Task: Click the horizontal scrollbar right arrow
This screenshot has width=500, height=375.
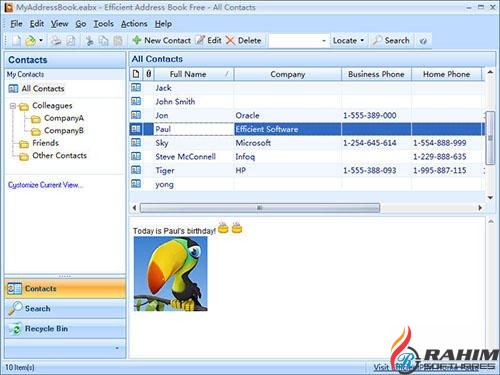Action: pyautogui.click(x=480, y=208)
